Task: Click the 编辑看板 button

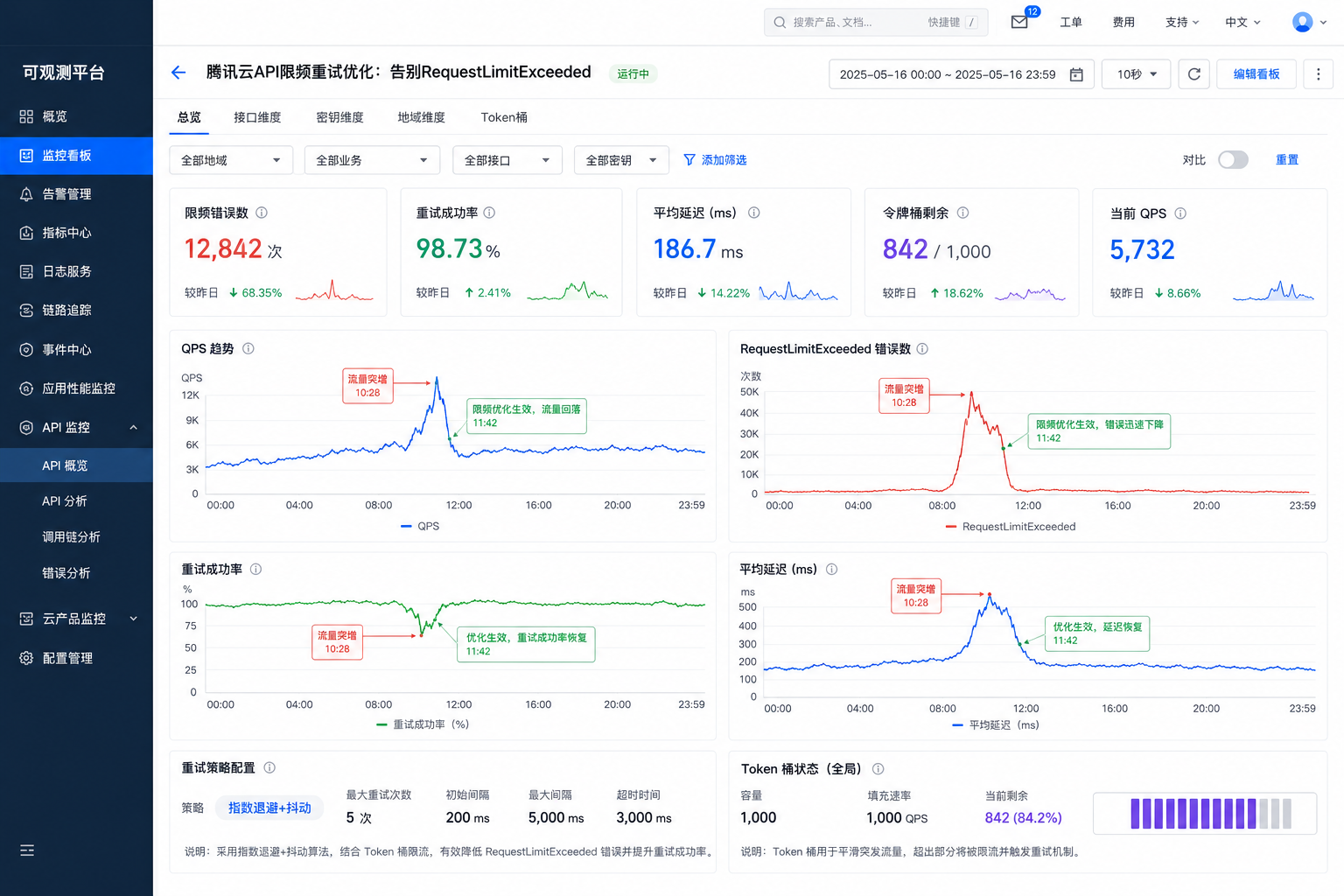Action: click(1256, 74)
